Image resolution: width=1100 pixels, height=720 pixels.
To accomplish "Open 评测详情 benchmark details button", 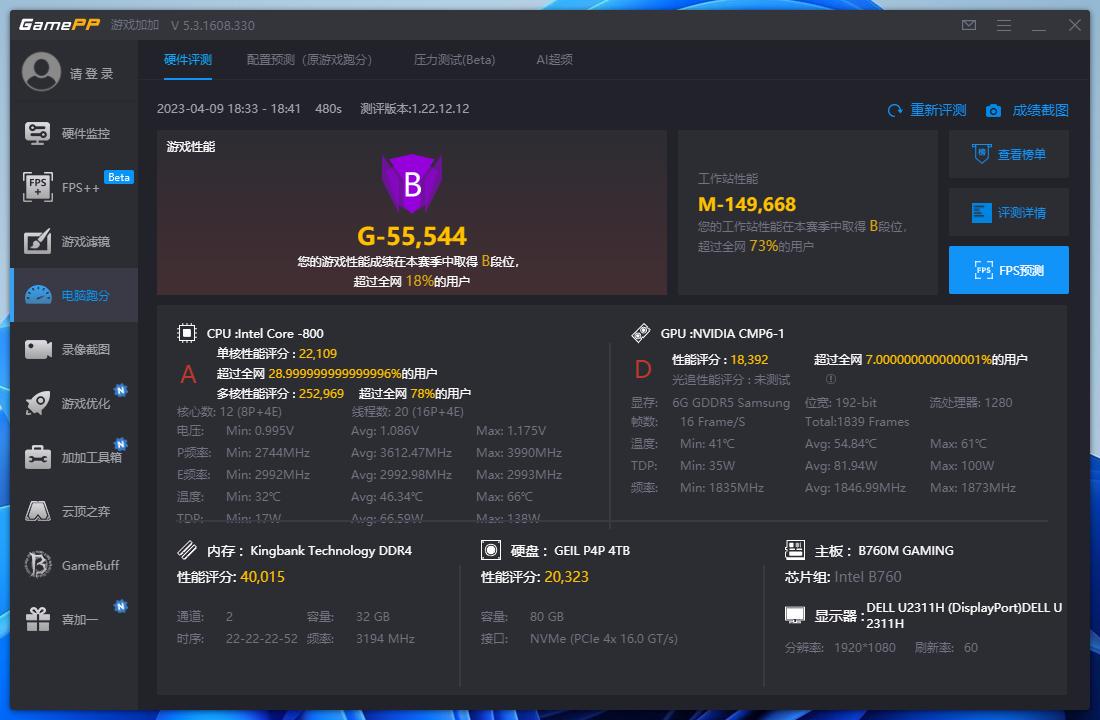I will (x=1009, y=212).
